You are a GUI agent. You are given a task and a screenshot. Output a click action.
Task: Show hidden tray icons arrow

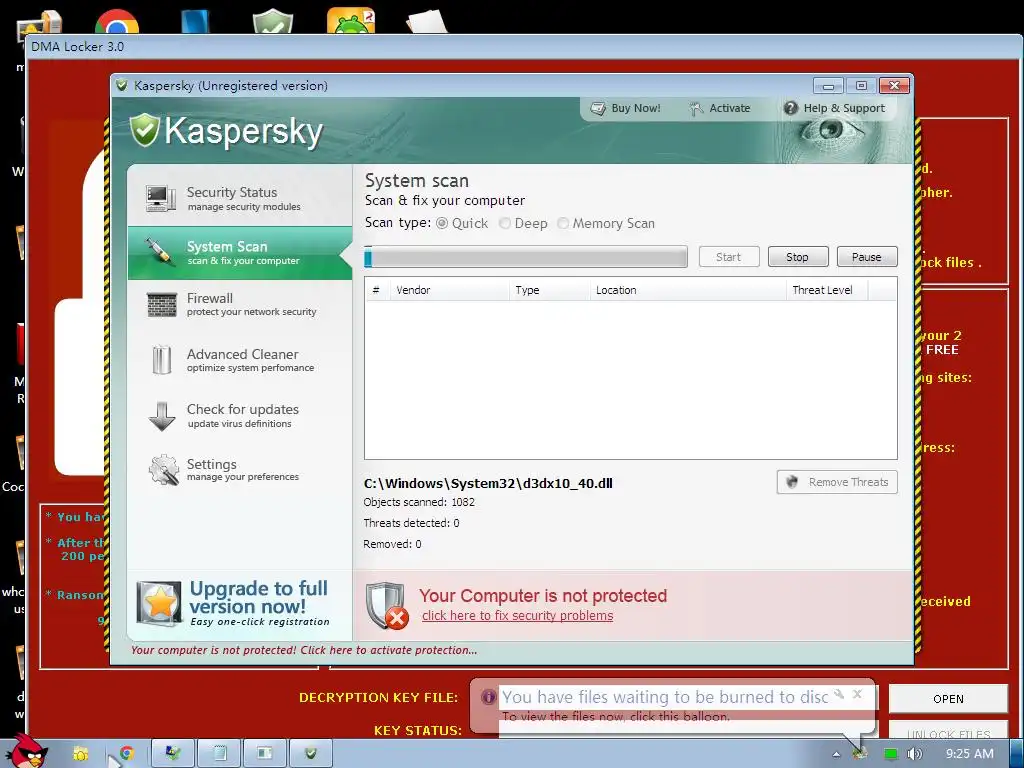[x=837, y=754]
